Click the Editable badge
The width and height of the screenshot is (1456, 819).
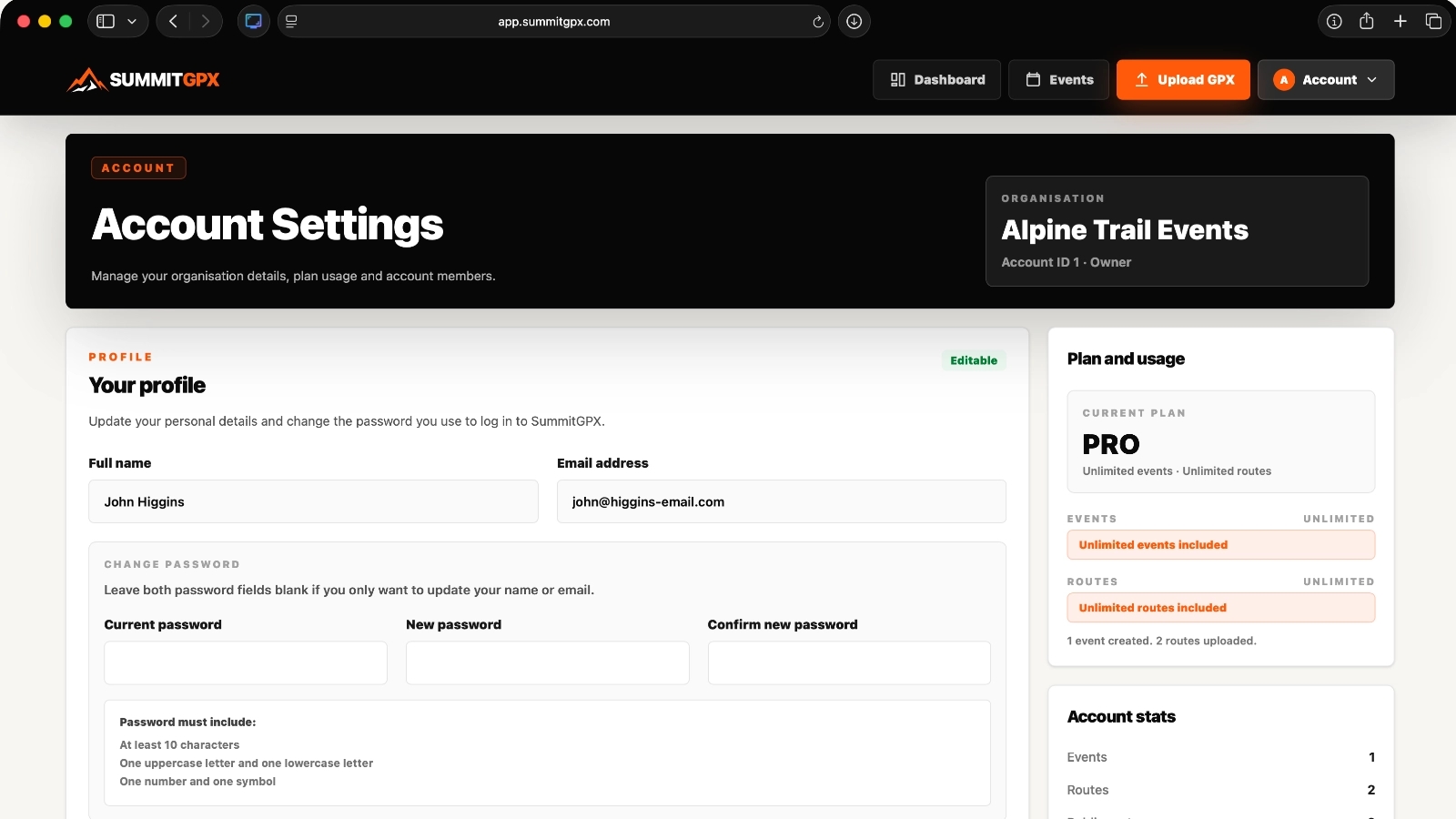coord(974,360)
